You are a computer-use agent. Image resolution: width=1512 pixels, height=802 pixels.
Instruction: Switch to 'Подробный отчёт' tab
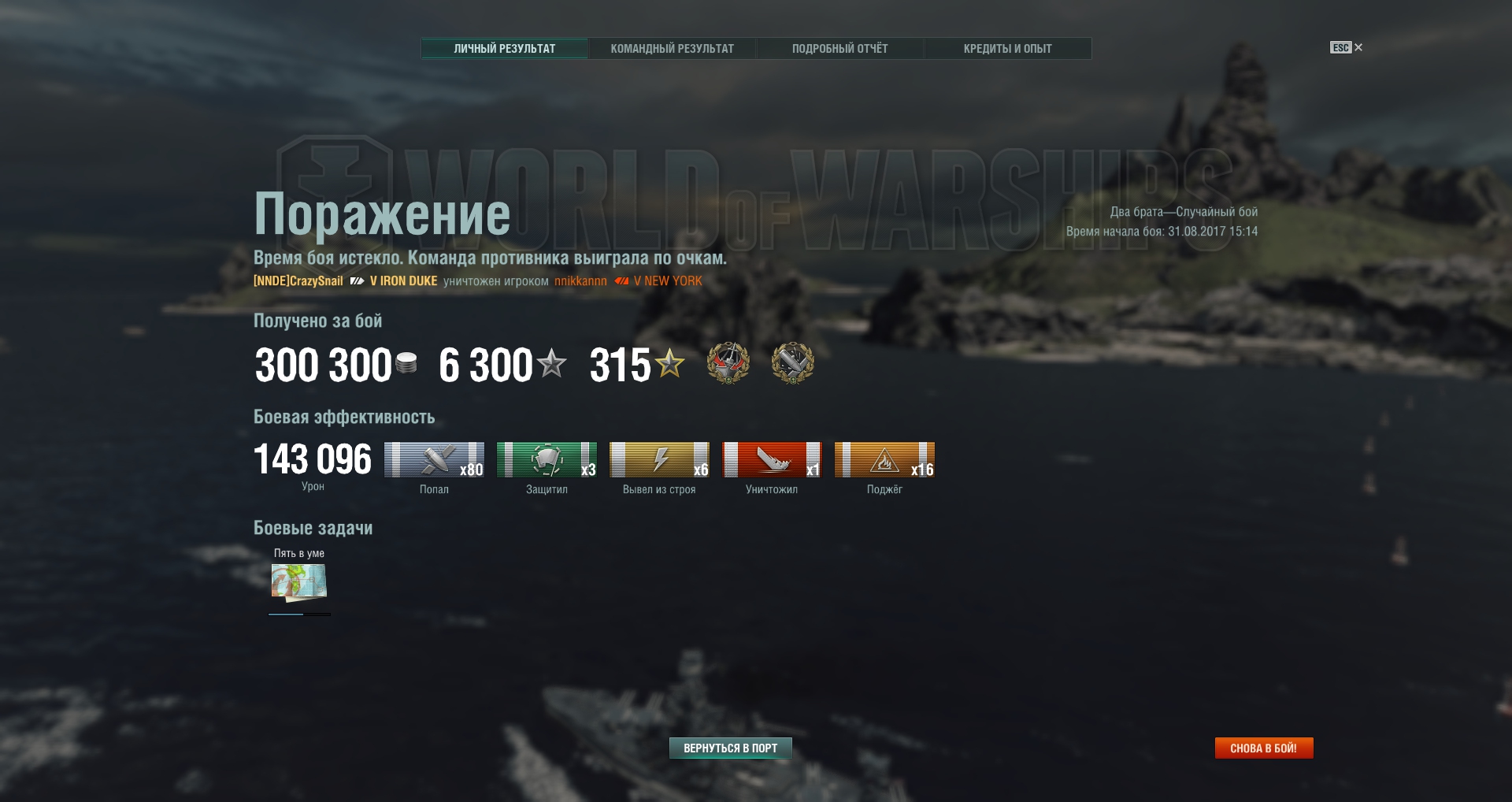pos(840,49)
